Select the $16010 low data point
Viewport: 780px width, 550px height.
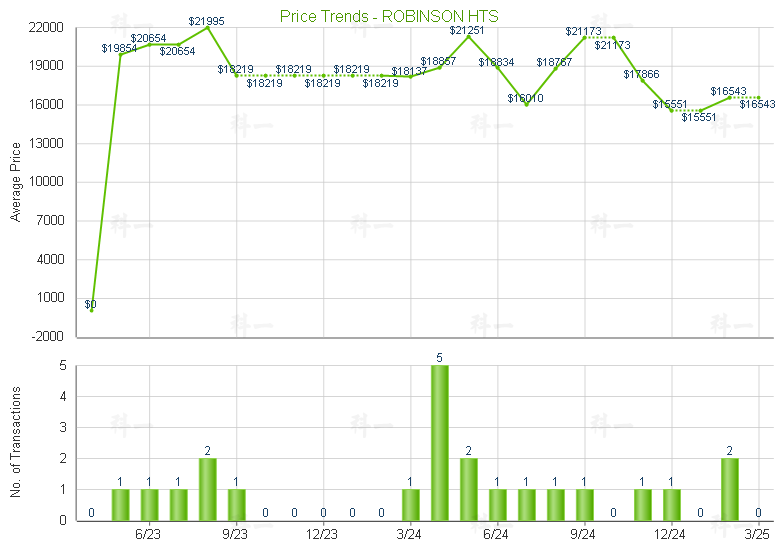pos(526,104)
